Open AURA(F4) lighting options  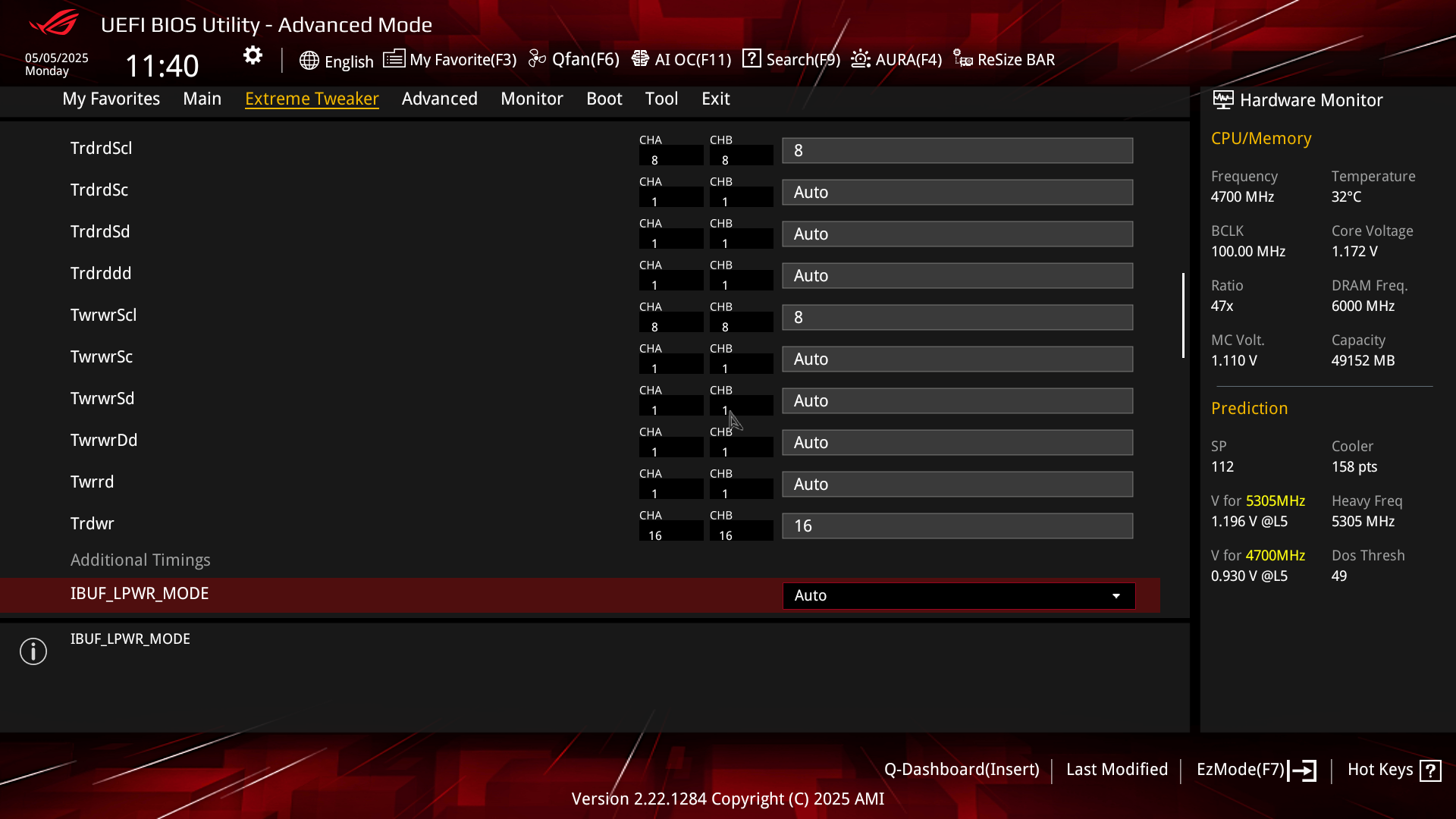[896, 59]
